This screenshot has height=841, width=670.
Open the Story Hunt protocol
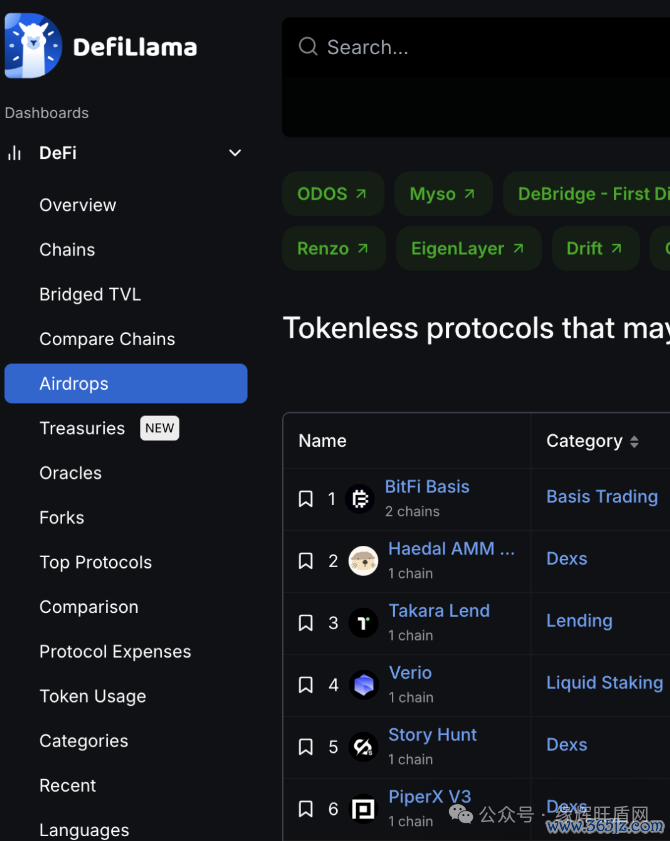432,734
